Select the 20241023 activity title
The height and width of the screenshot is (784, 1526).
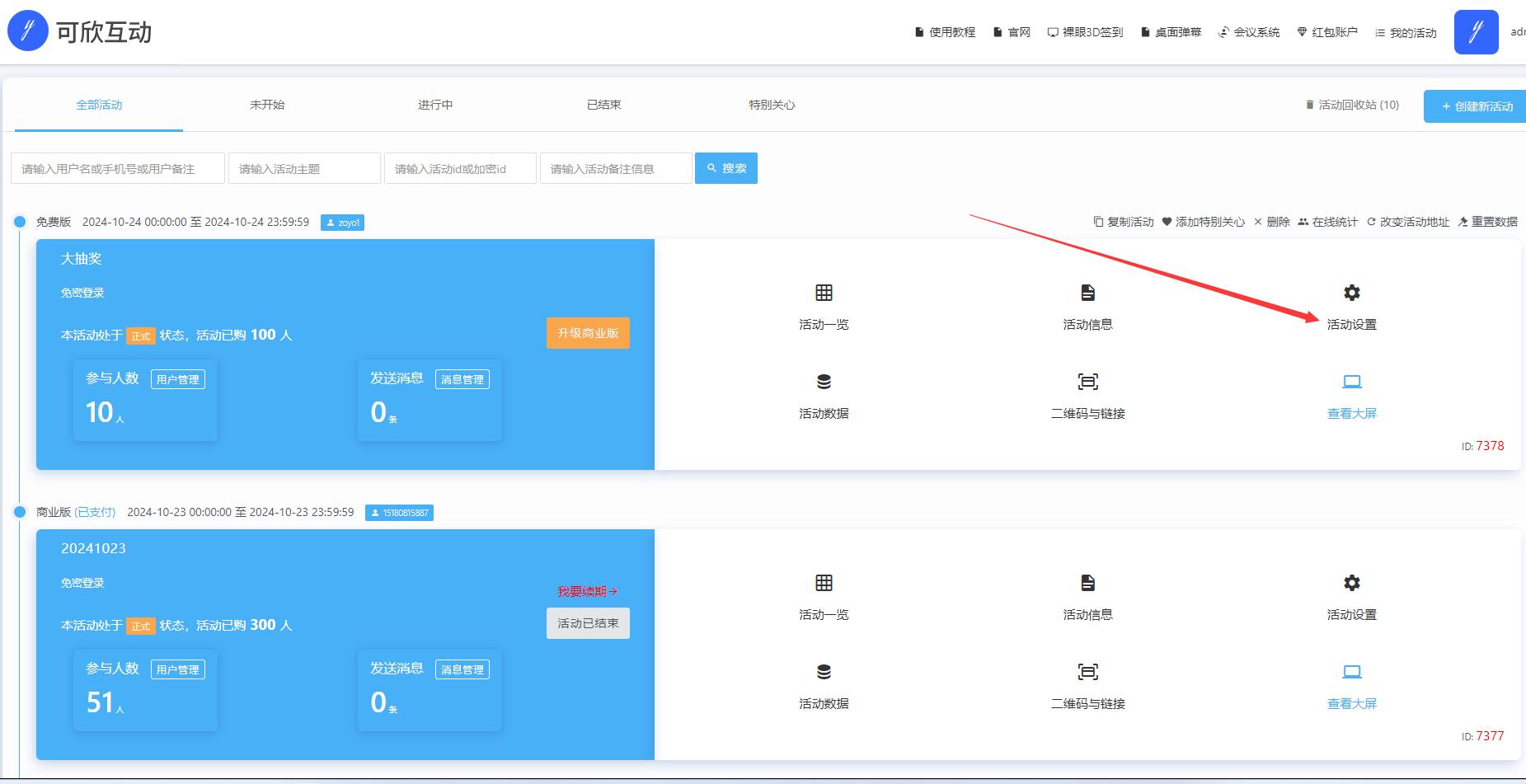[93, 548]
